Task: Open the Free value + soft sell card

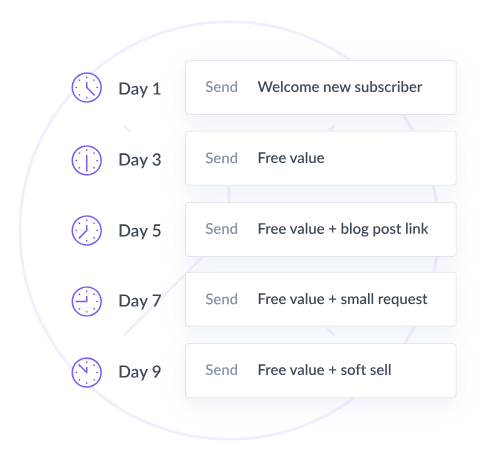Action: point(321,370)
